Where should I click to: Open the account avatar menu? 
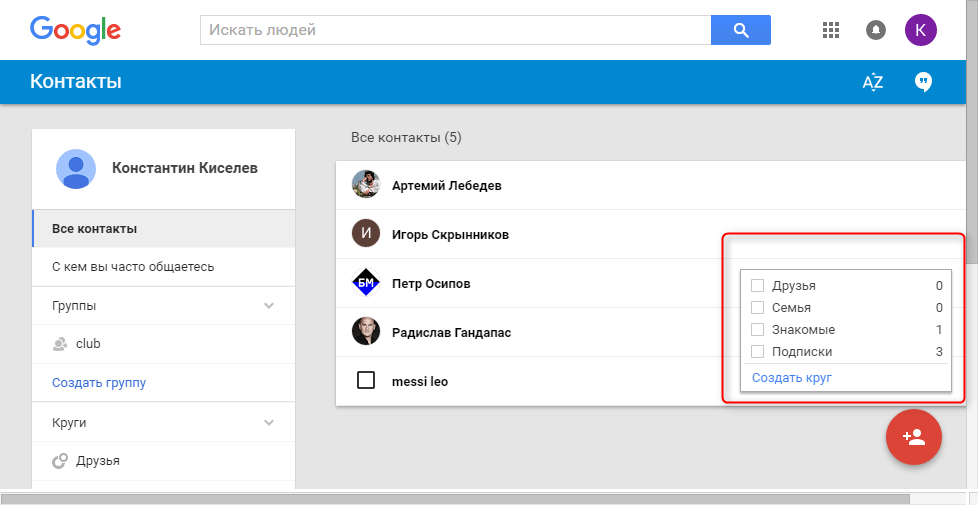[921, 30]
